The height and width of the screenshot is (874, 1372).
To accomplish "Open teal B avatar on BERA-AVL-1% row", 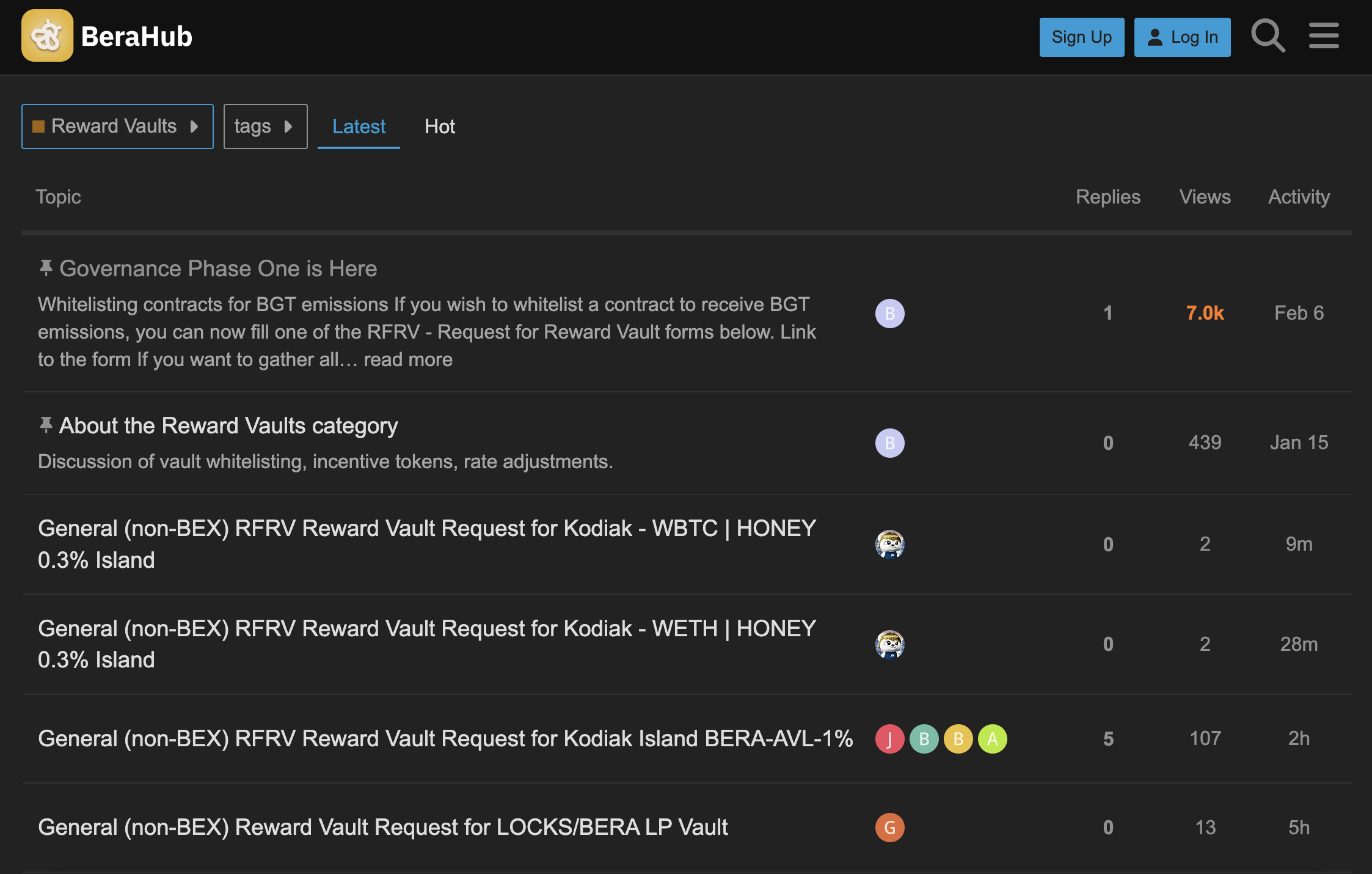I will pos(924,739).
